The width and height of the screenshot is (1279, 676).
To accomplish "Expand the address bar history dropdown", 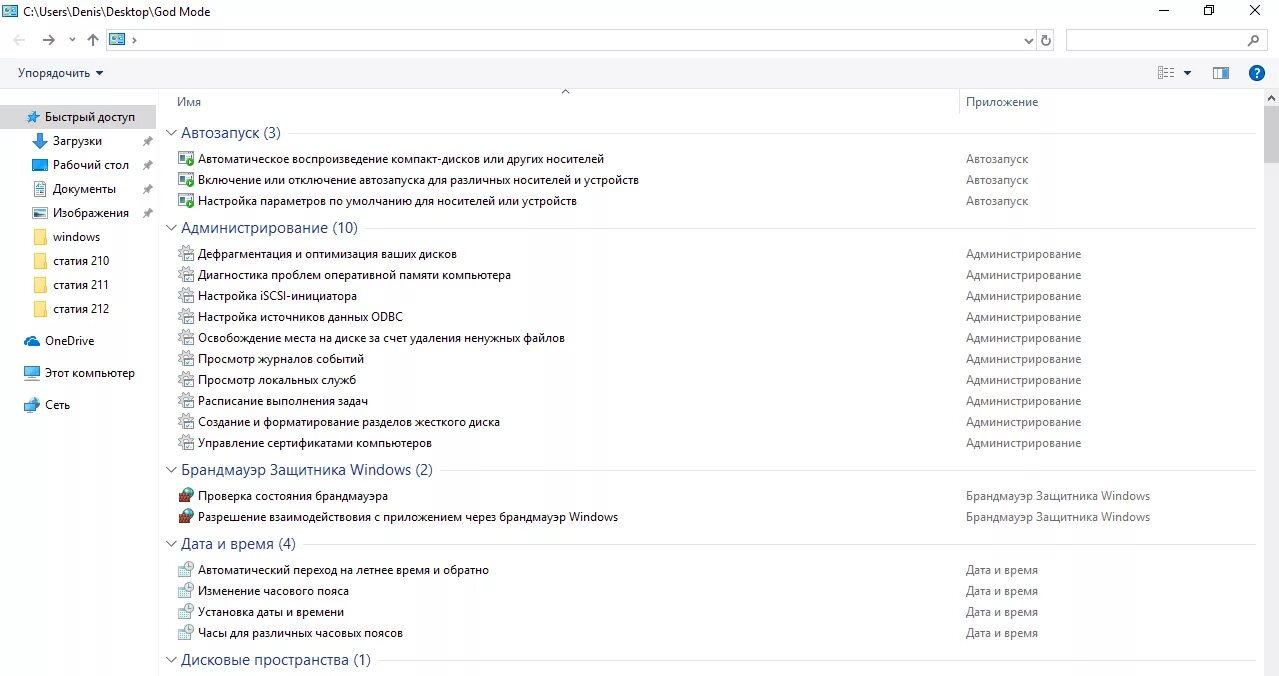I will pos(1029,41).
